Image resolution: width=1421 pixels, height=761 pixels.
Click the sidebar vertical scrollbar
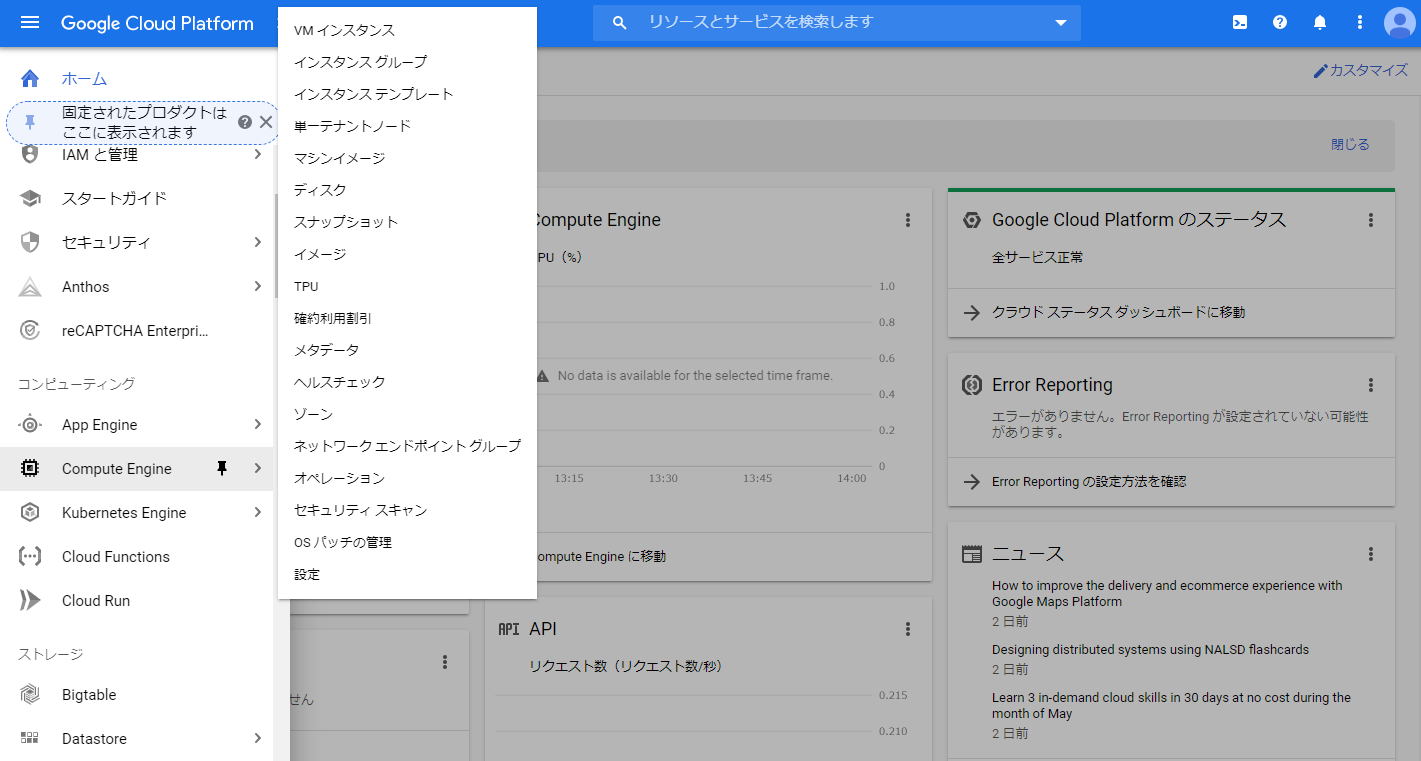click(x=276, y=245)
